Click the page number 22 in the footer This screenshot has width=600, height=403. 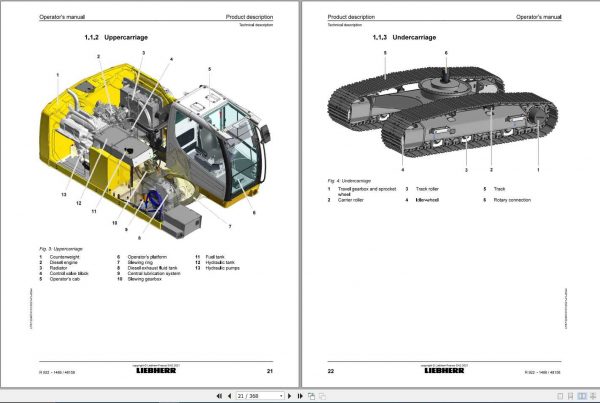[x=331, y=371]
